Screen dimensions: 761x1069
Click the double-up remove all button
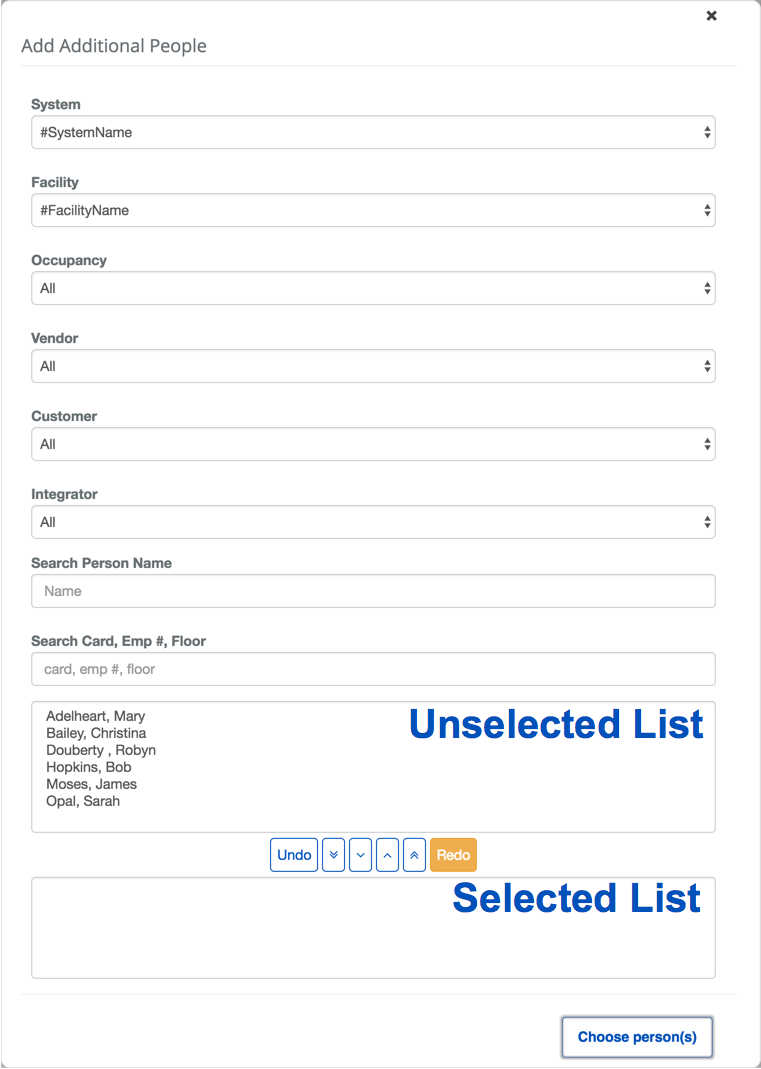click(414, 855)
